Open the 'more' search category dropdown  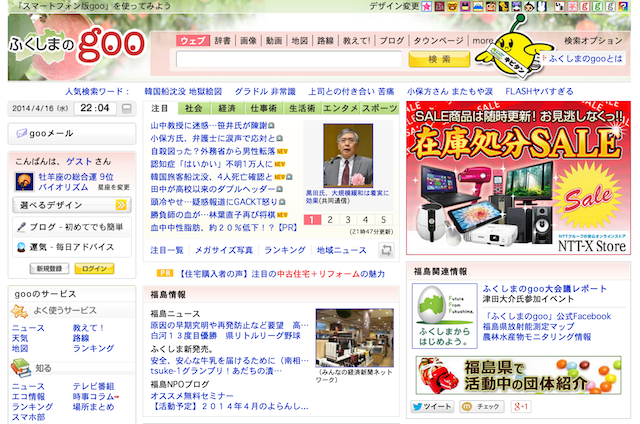click(483, 41)
